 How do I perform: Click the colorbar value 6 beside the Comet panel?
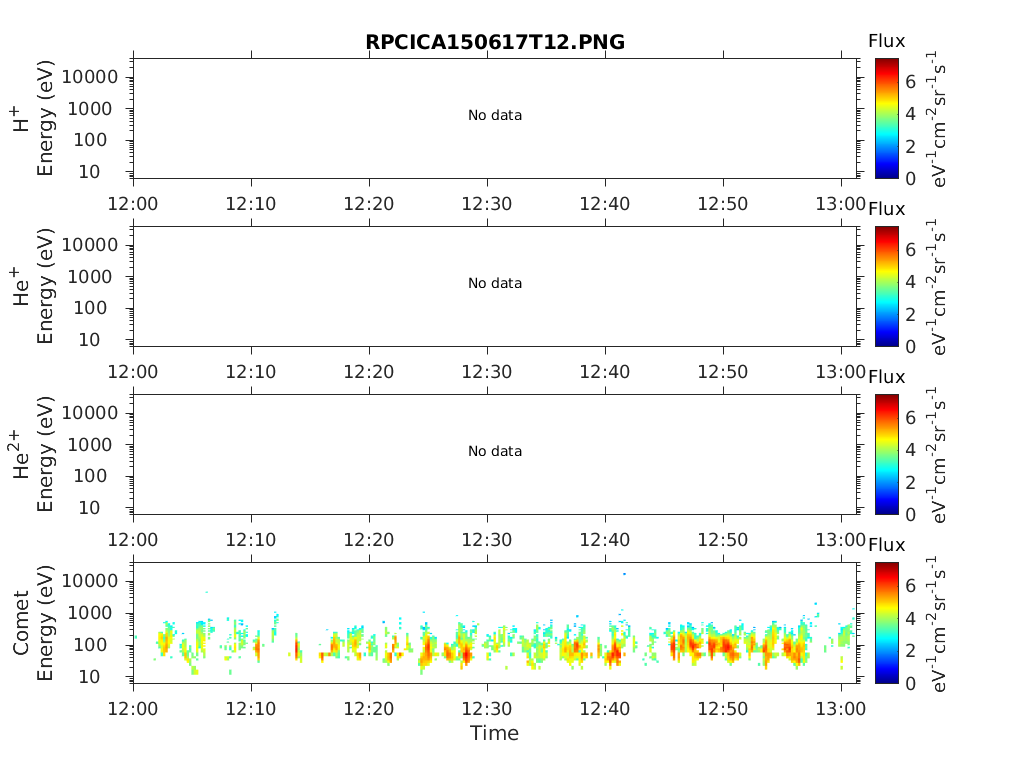[910, 586]
